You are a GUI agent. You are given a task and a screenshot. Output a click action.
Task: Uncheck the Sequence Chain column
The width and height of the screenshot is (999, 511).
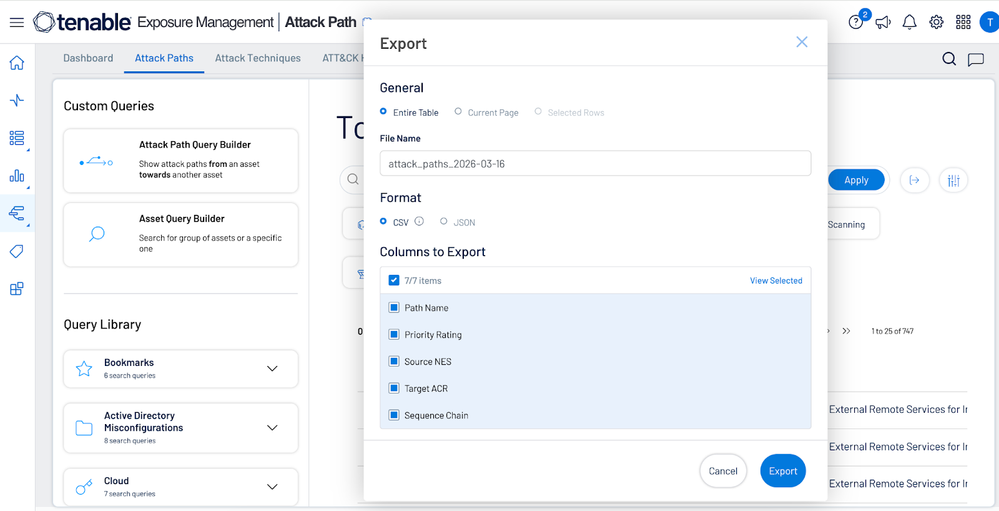[394, 415]
